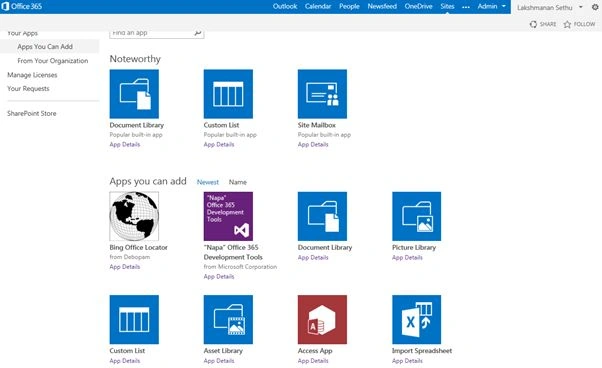The height and width of the screenshot is (368, 602).
Task: Open the Lakshmanan Sethu user menu
Action: 549,7
